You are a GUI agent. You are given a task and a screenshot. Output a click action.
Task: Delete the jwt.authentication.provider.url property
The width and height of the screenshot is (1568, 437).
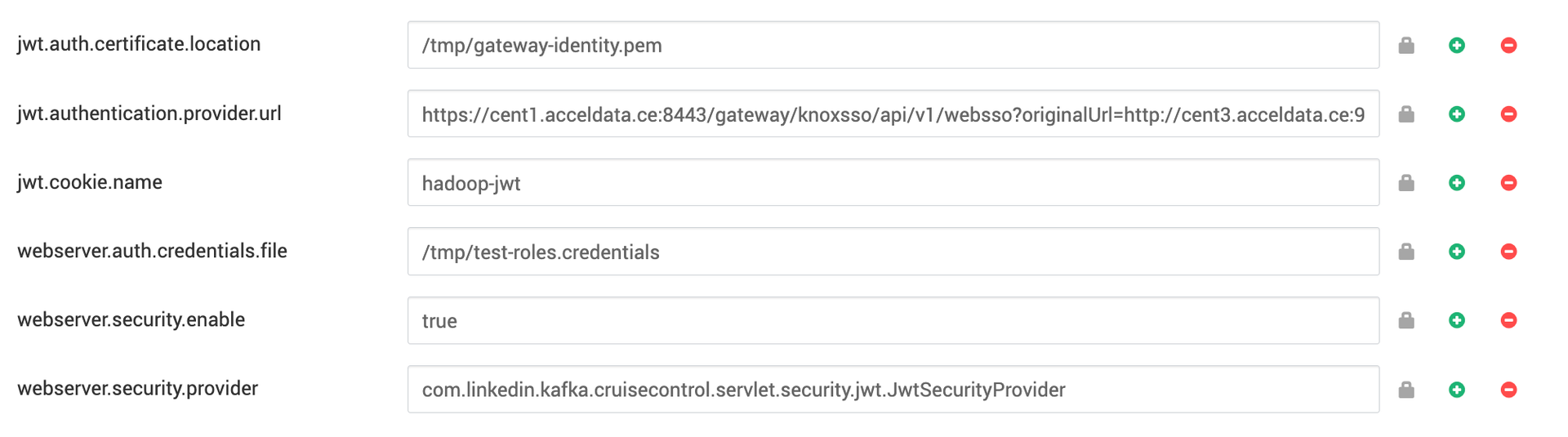click(x=1509, y=114)
